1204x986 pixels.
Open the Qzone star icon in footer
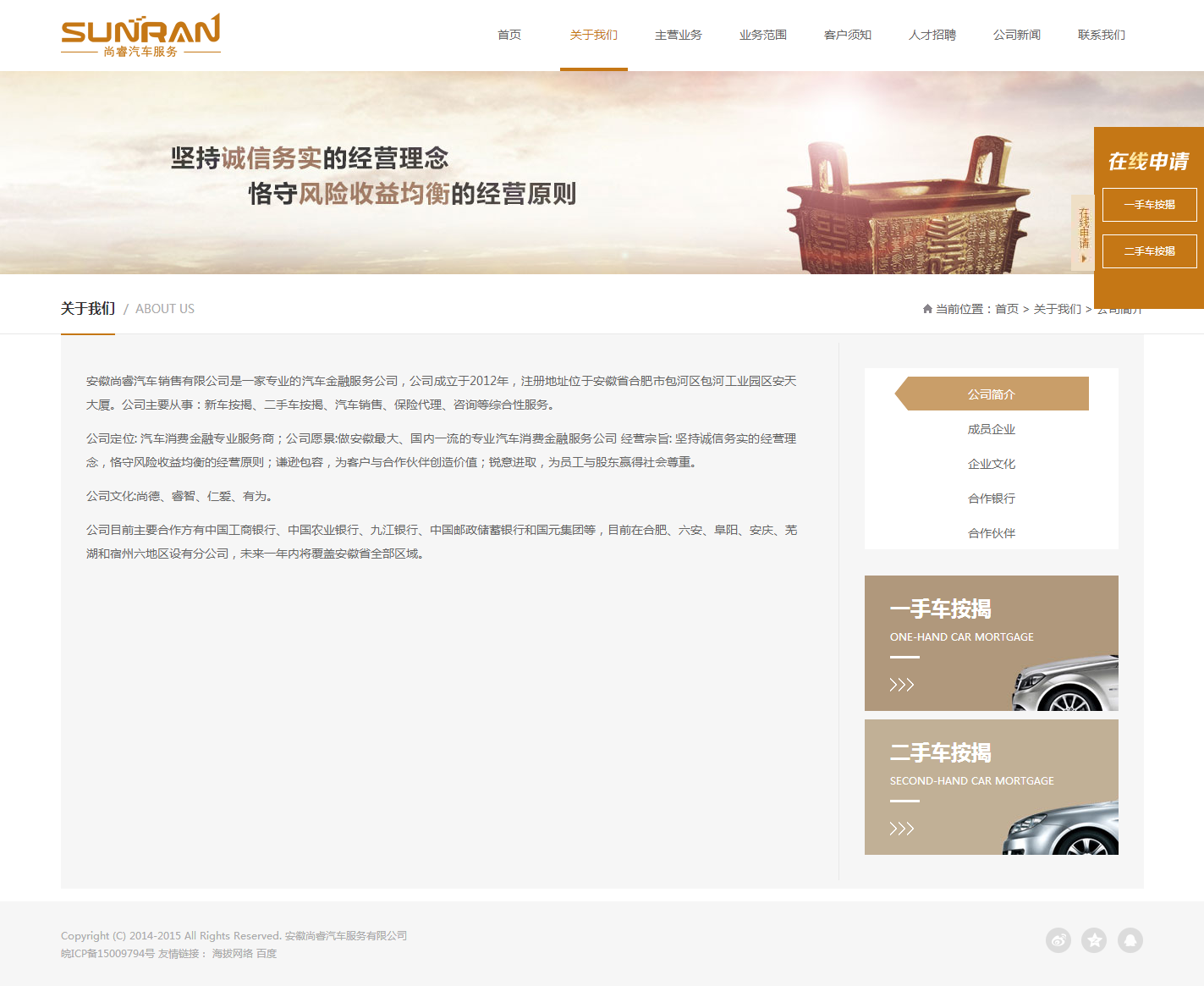(x=1094, y=940)
